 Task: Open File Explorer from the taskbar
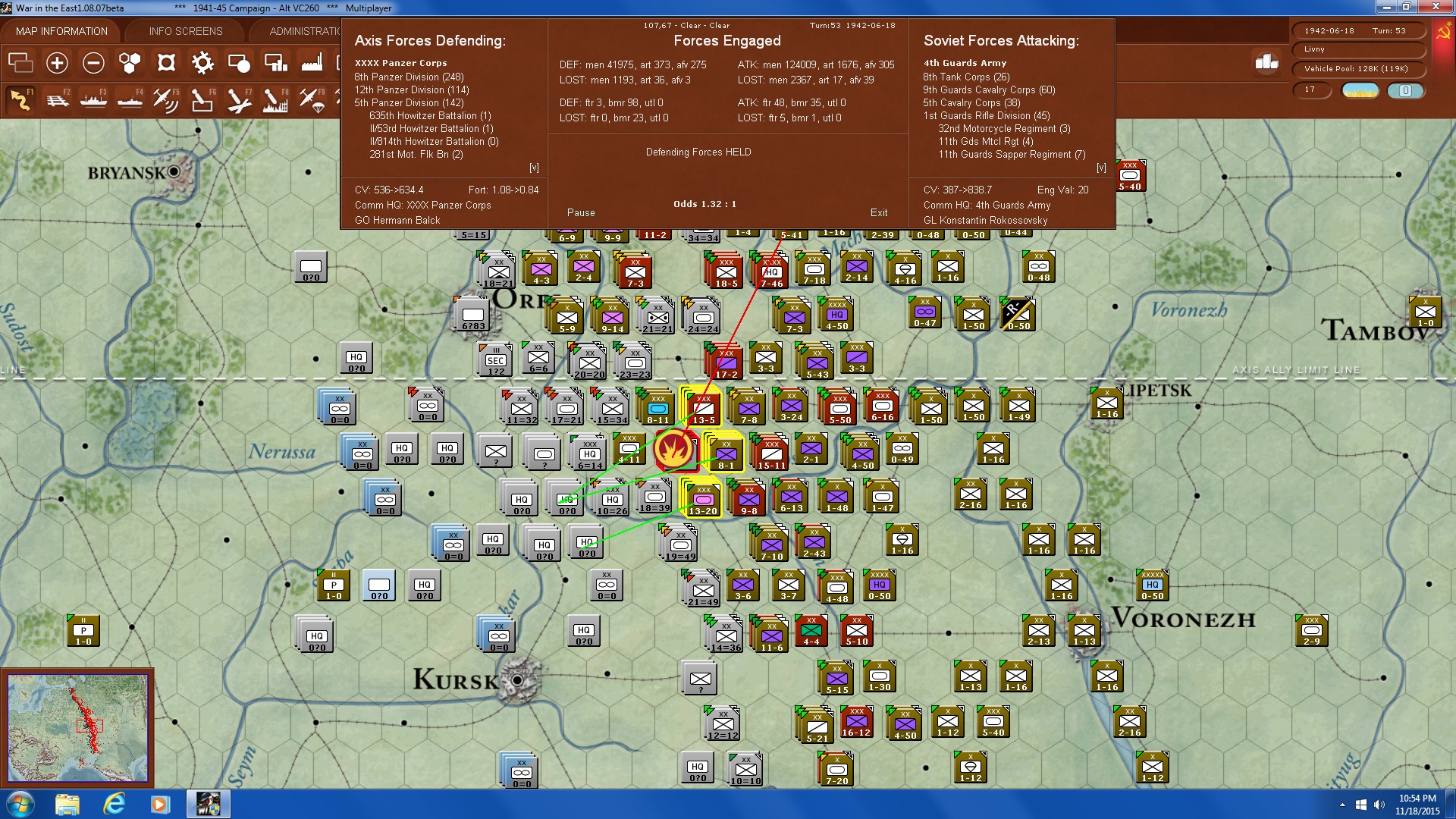(x=67, y=804)
